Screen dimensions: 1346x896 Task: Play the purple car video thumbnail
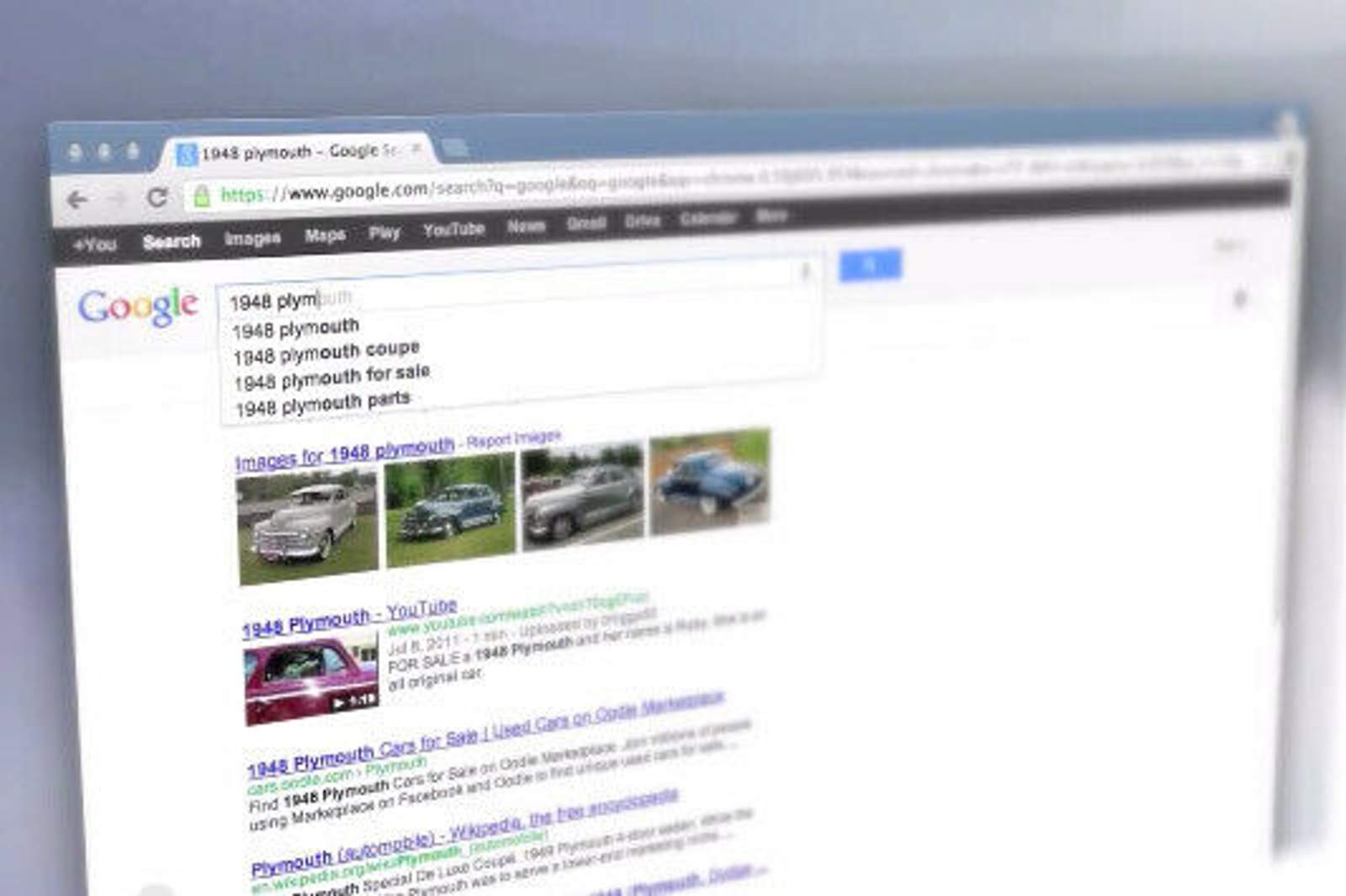click(x=311, y=680)
